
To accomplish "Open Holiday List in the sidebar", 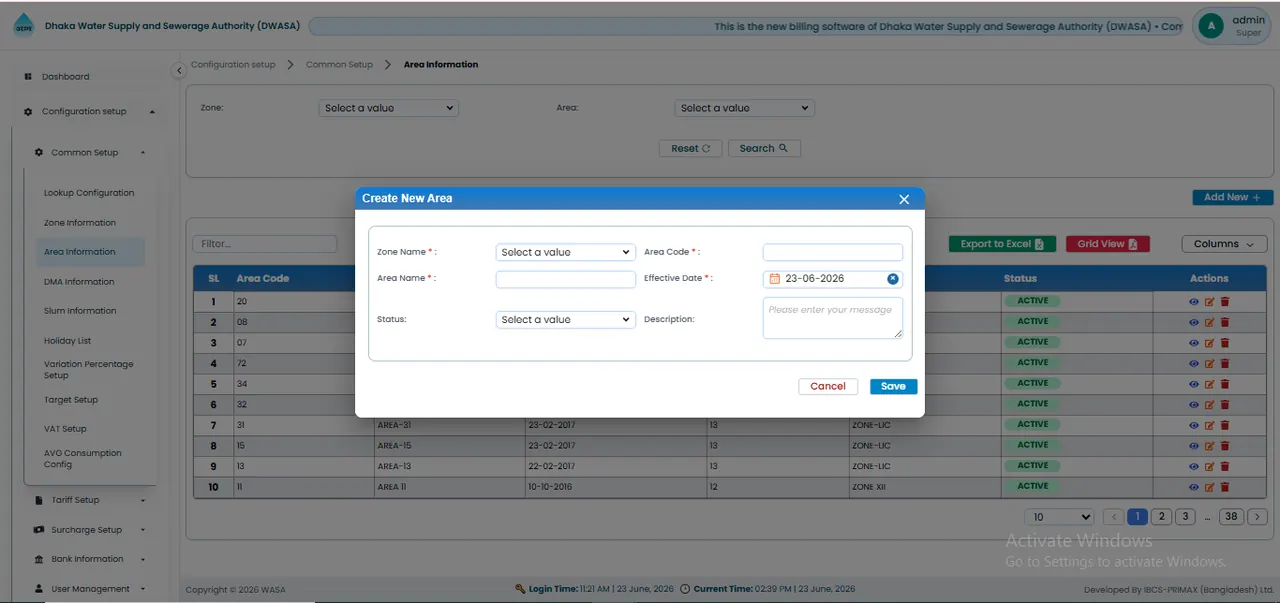I will pyautogui.click(x=67, y=341).
